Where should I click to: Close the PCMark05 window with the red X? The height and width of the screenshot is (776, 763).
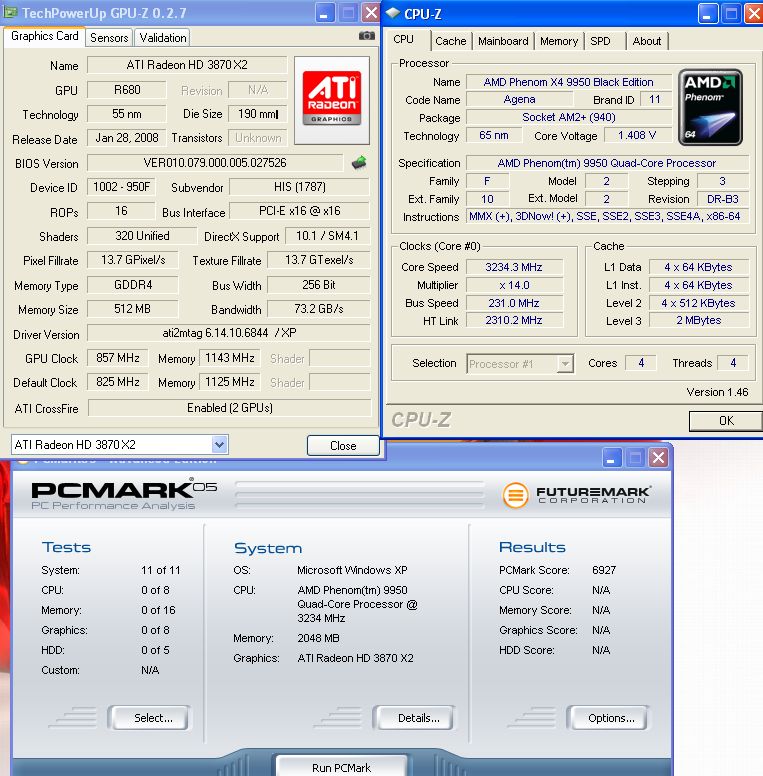[x=658, y=458]
